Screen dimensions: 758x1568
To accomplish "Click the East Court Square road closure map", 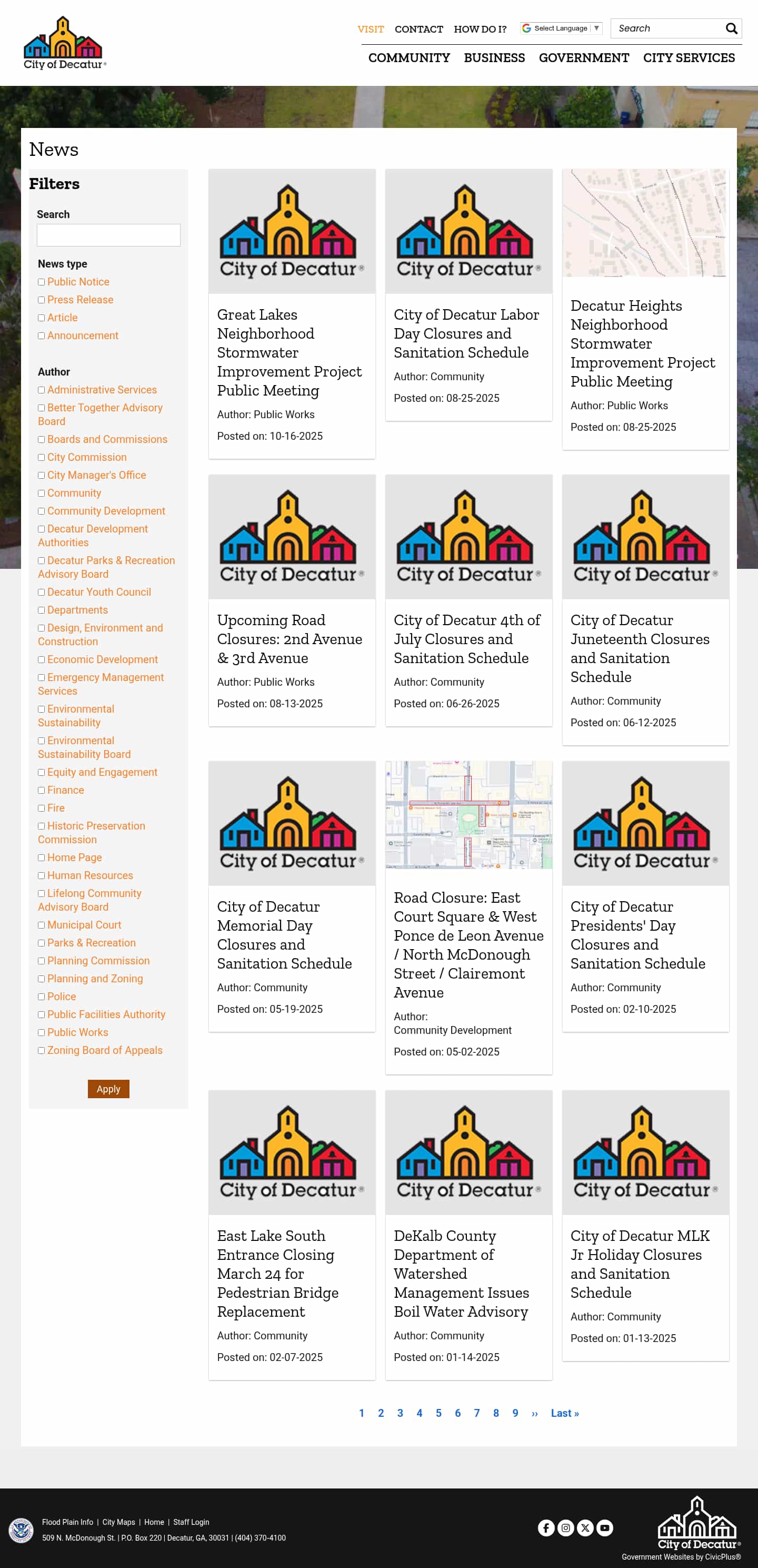I will click(x=468, y=815).
